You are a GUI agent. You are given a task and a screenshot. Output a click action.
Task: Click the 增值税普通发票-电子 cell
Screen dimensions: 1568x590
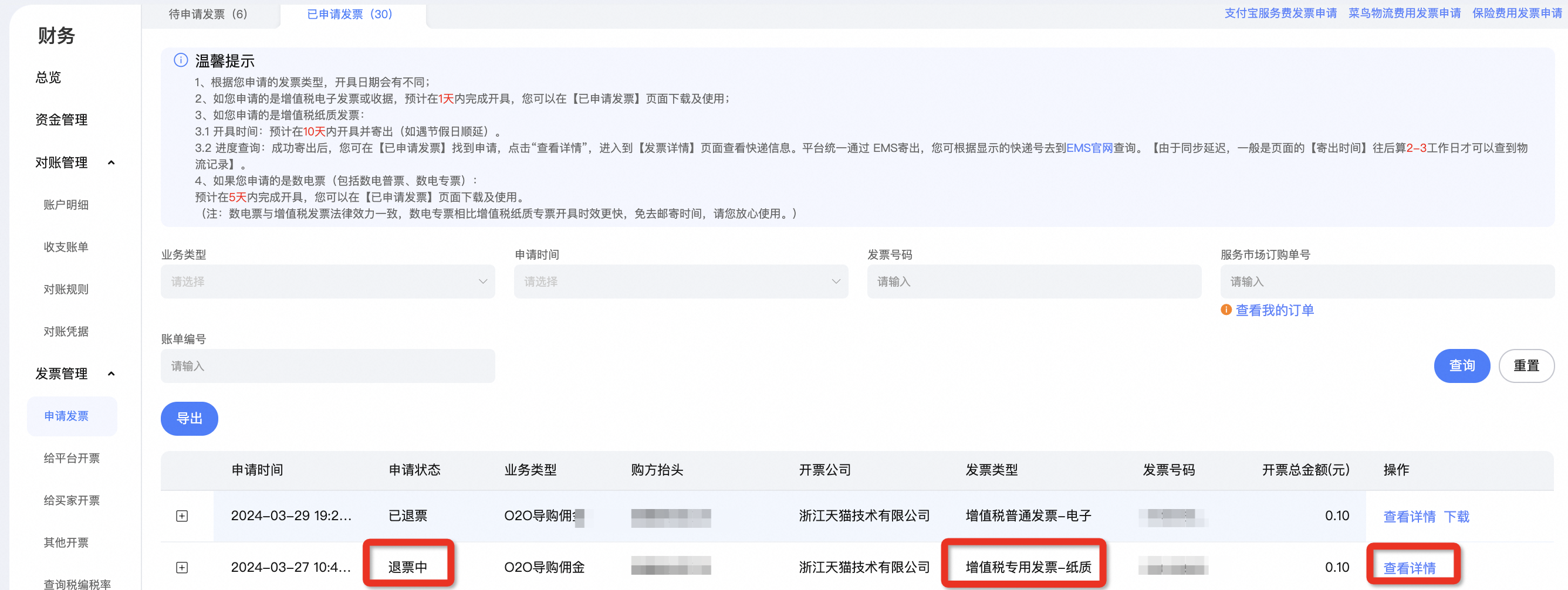(1028, 516)
